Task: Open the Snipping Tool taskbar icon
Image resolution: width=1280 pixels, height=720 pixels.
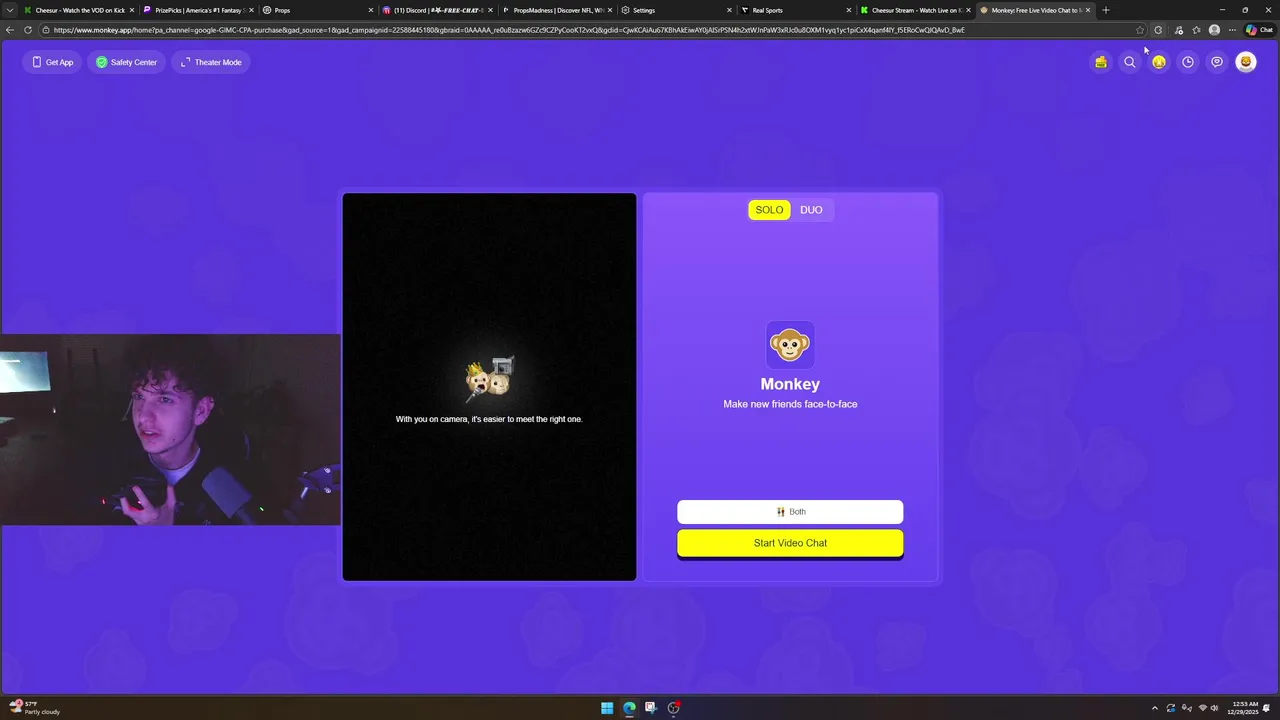Action: point(651,708)
